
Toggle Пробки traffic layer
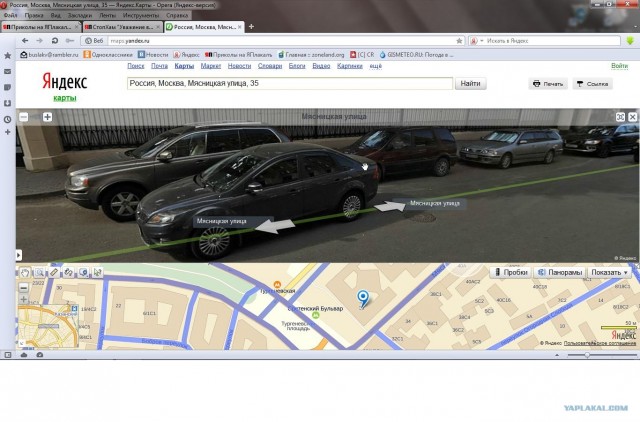511,272
